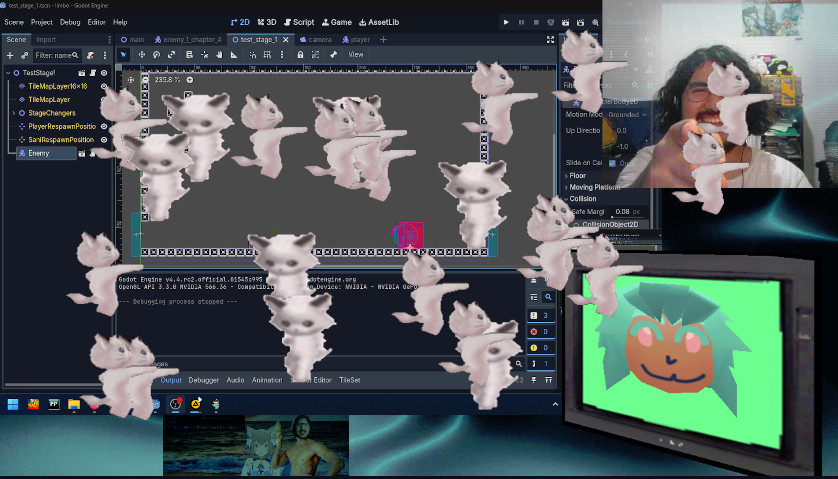Choose the Scale Mode tool
Image resolution: width=838 pixels, height=479 pixels.
click(172, 55)
